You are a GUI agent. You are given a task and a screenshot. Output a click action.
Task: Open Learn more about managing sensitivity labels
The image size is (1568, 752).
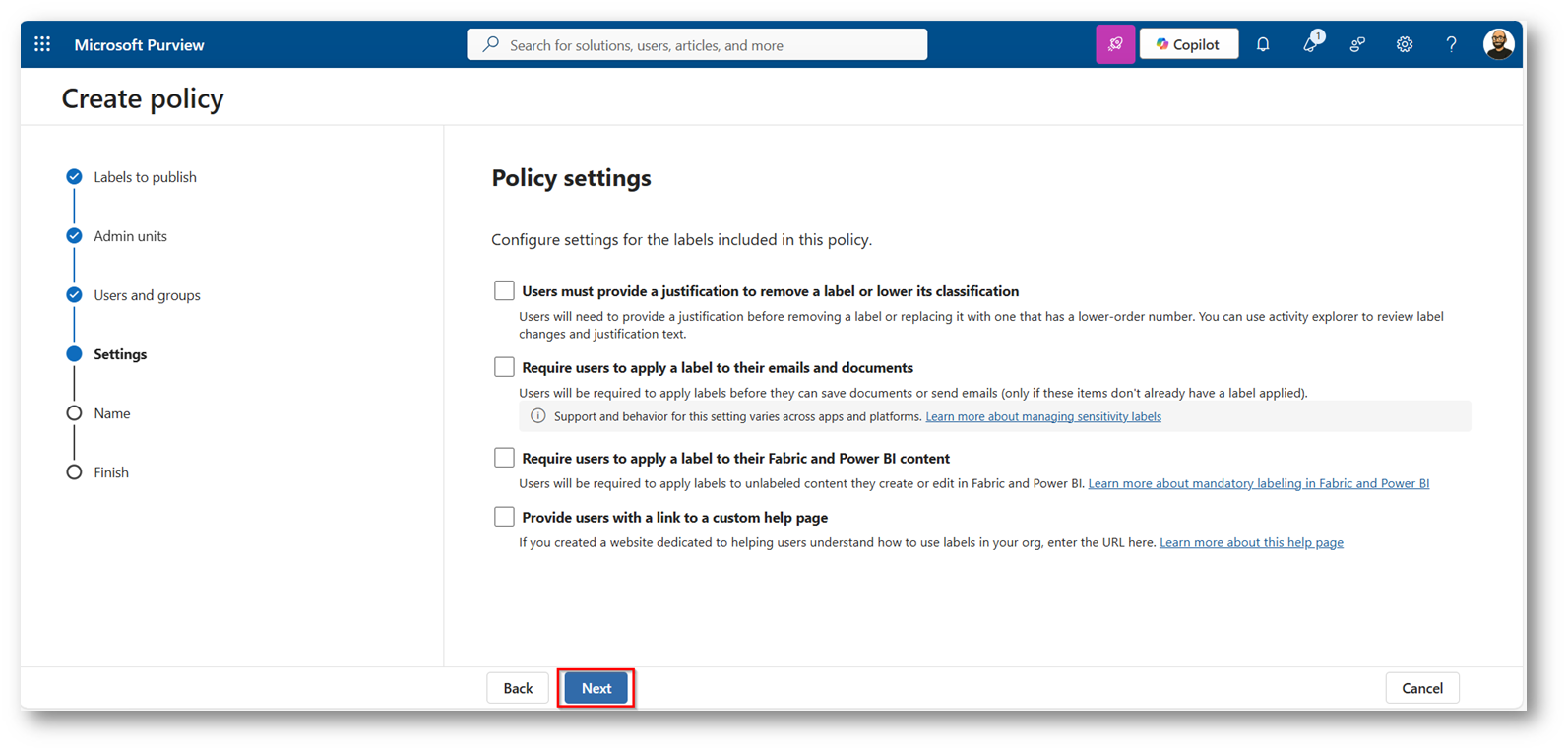click(1042, 417)
